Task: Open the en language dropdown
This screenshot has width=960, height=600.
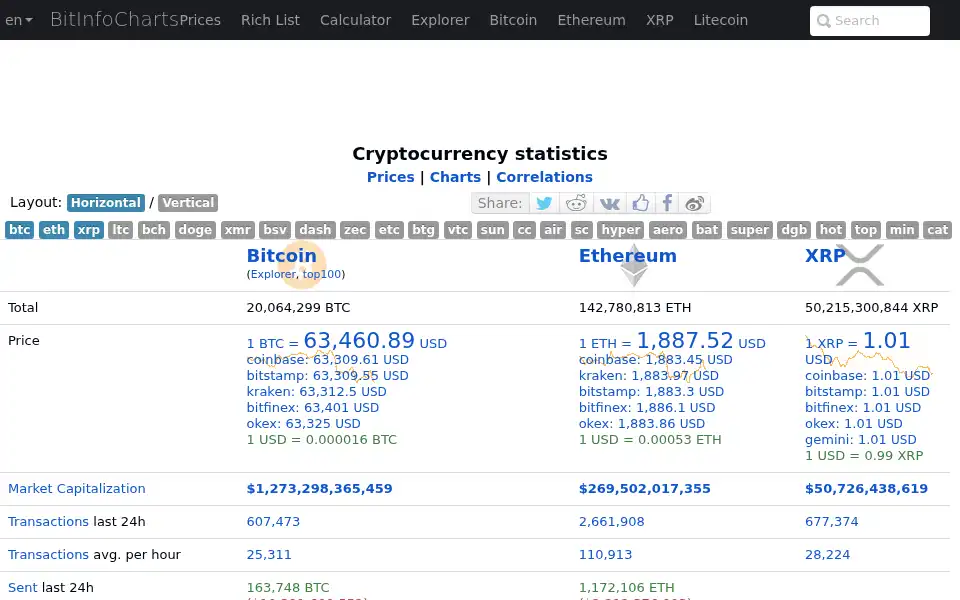Action: click(x=18, y=20)
